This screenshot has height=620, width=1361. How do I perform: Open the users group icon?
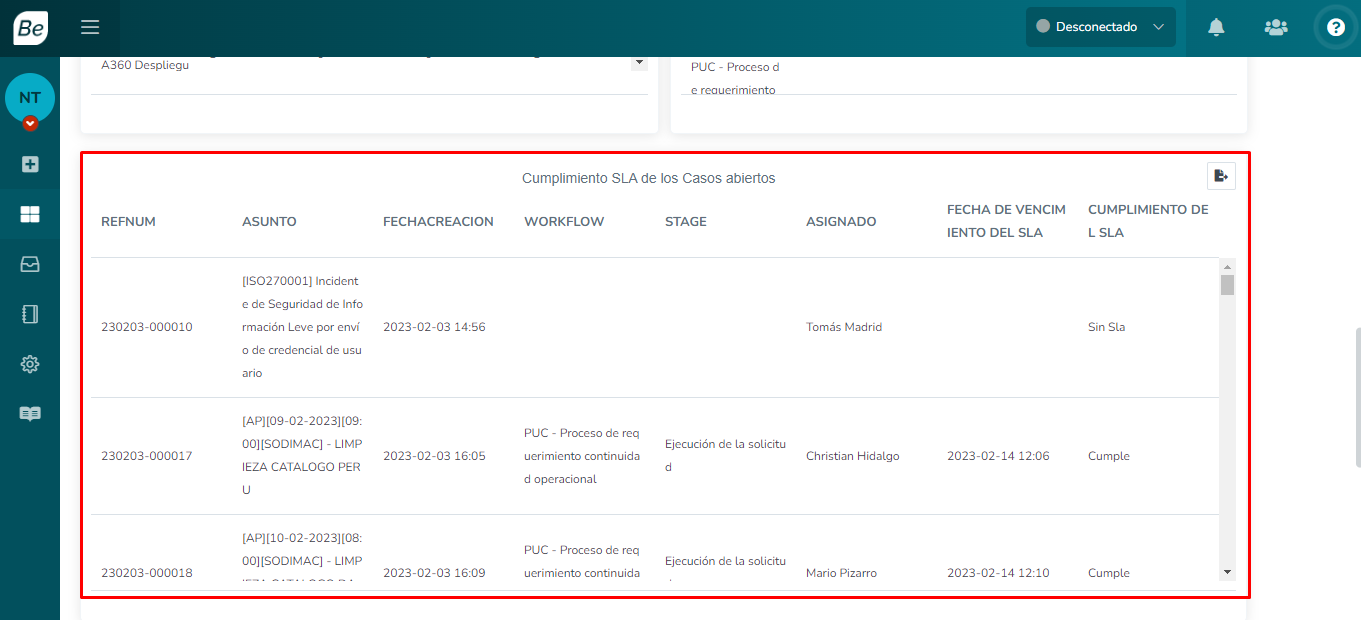click(x=1275, y=28)
